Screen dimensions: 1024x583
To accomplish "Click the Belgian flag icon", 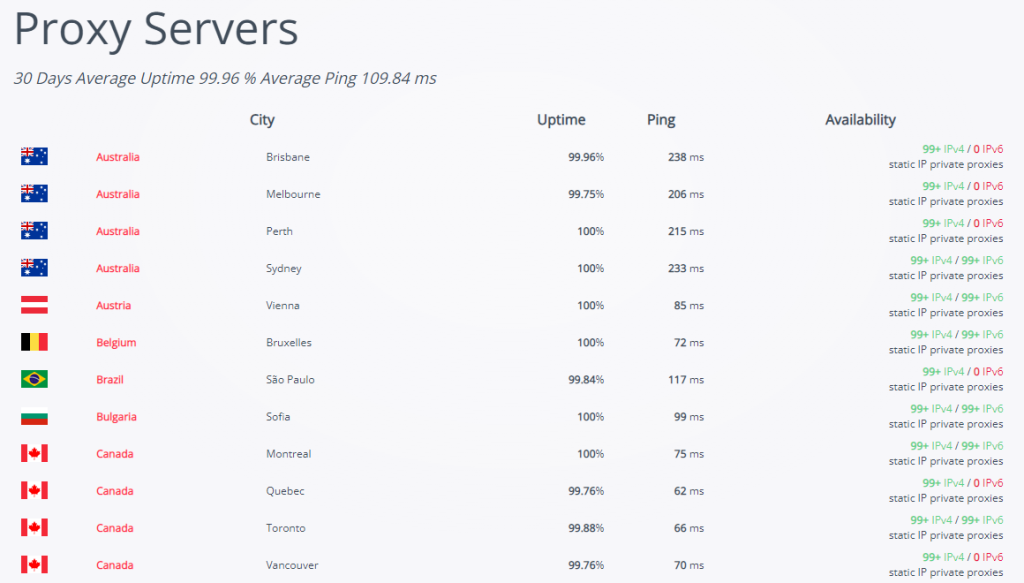I will coord(34,342).
